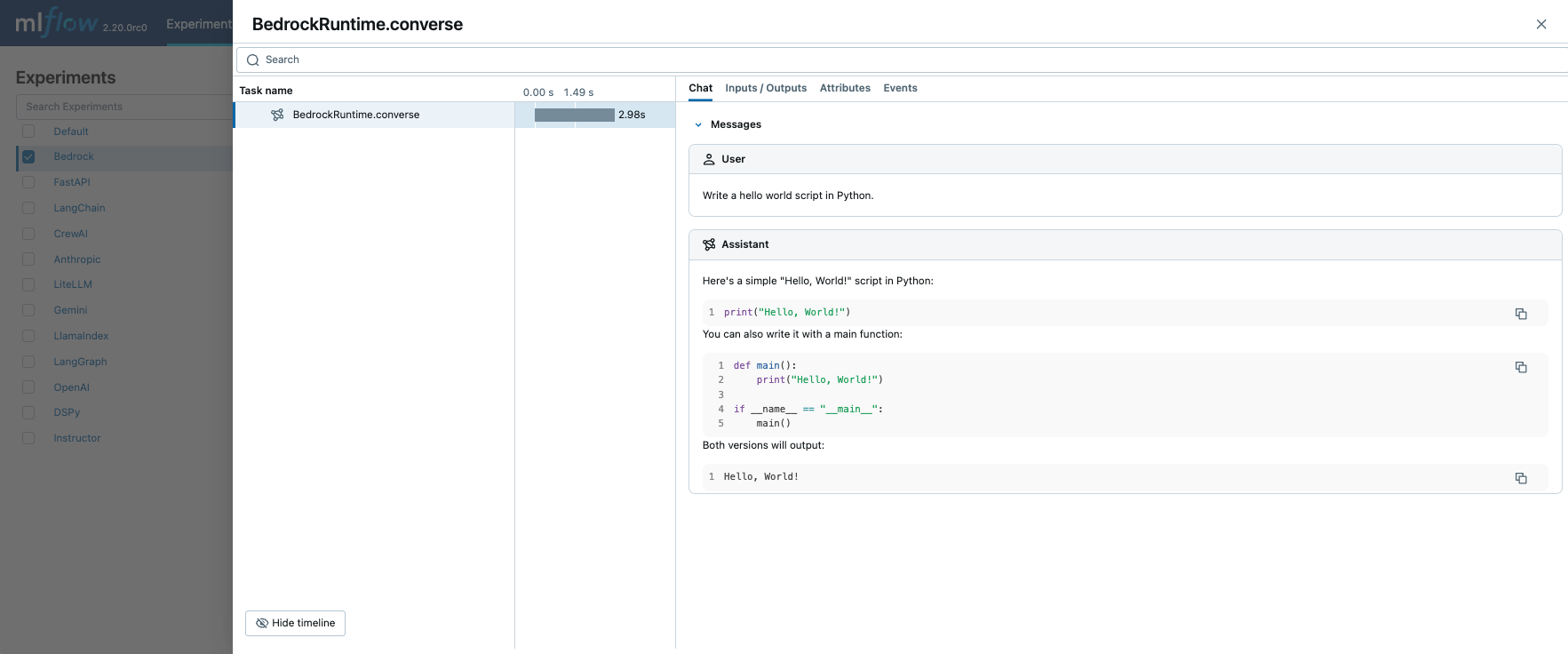Open the Events tab

[x=900, y=88]
